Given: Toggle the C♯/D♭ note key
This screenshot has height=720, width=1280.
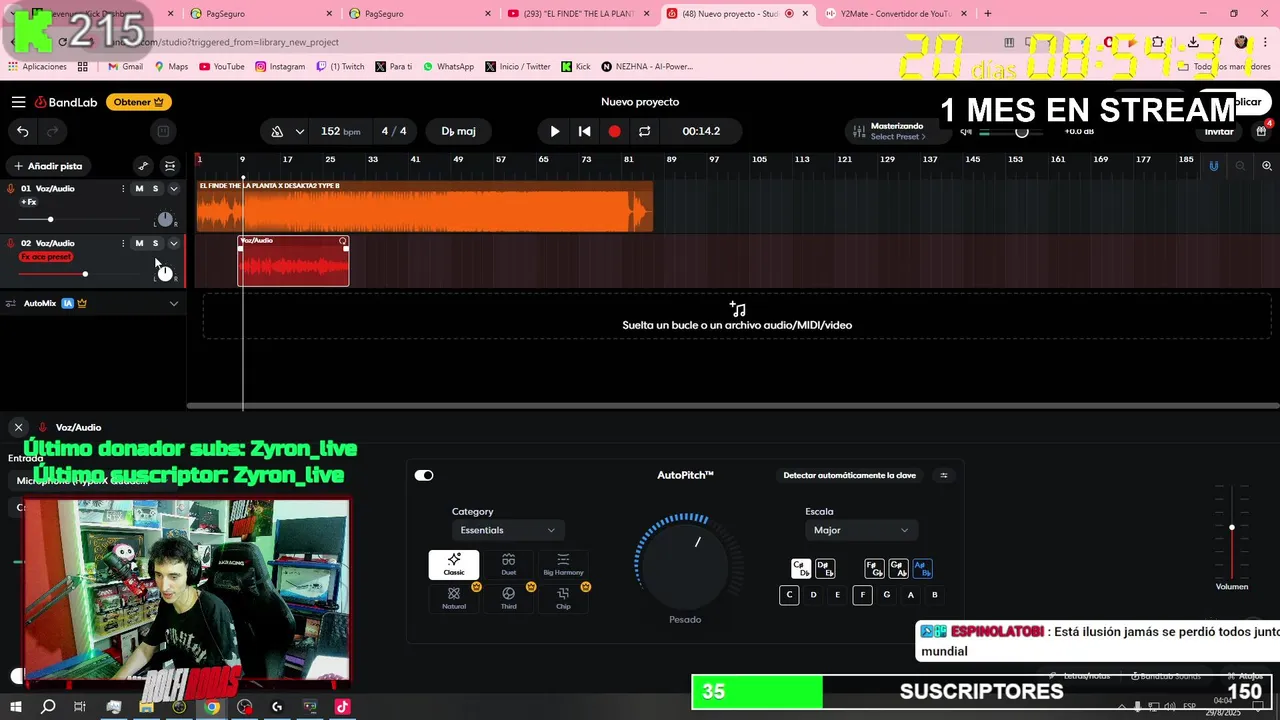Looking at the screenshot, I should 801,569.
